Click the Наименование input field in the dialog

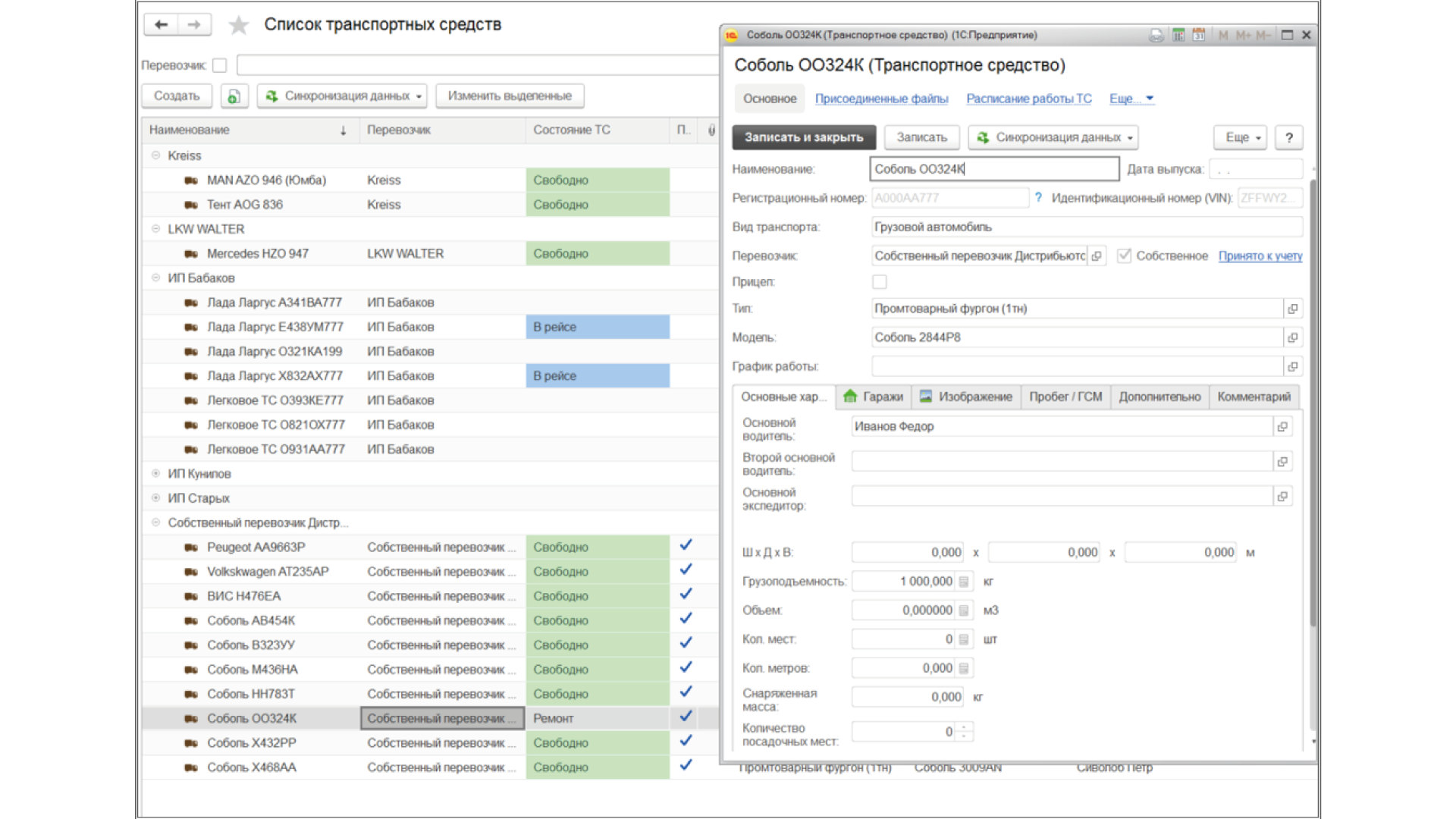[993, 169]
